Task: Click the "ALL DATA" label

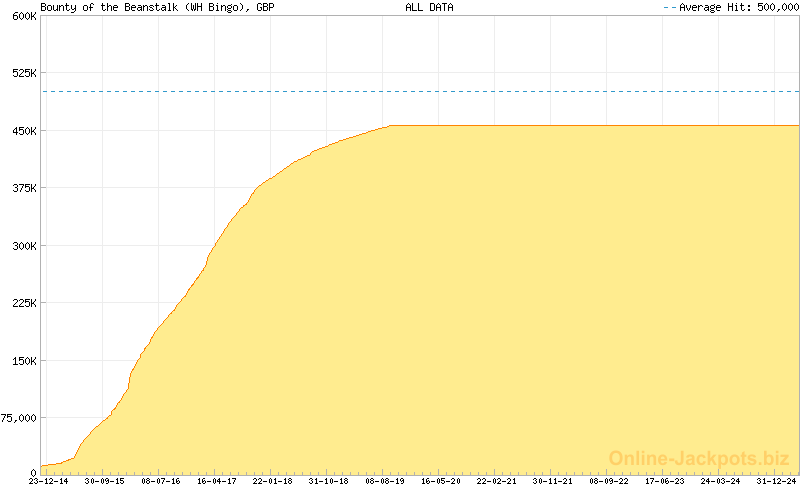Action: tap(429, 7)
